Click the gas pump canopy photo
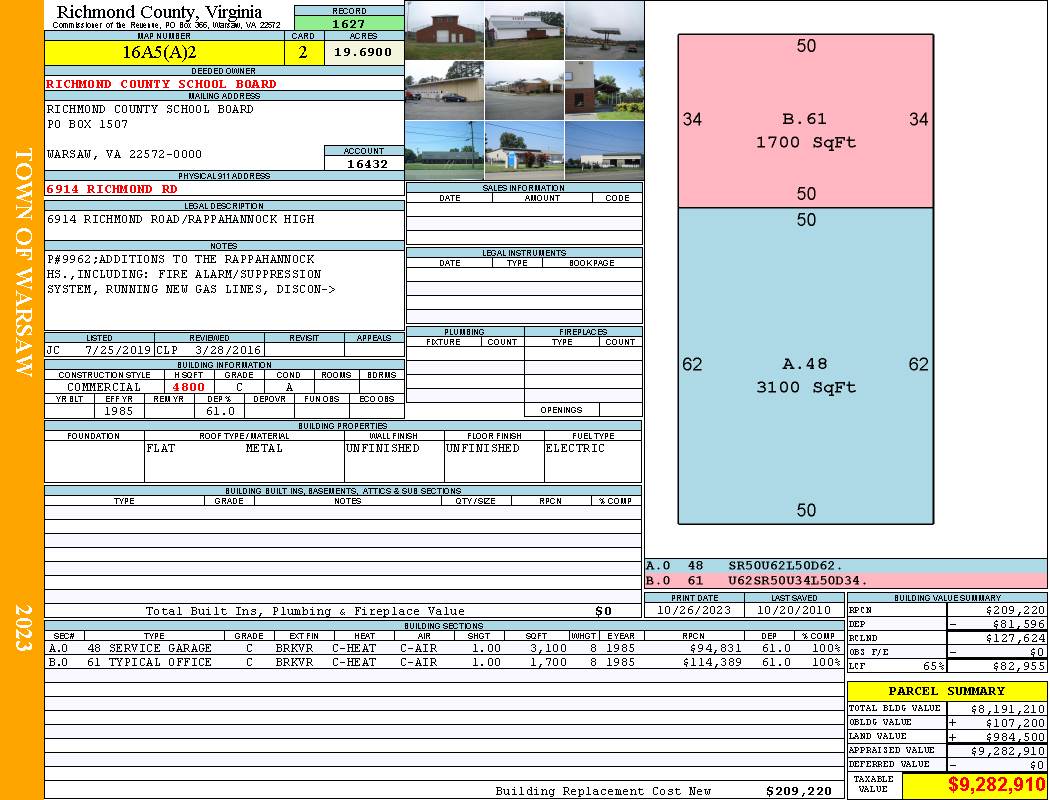 pos(604,30)
